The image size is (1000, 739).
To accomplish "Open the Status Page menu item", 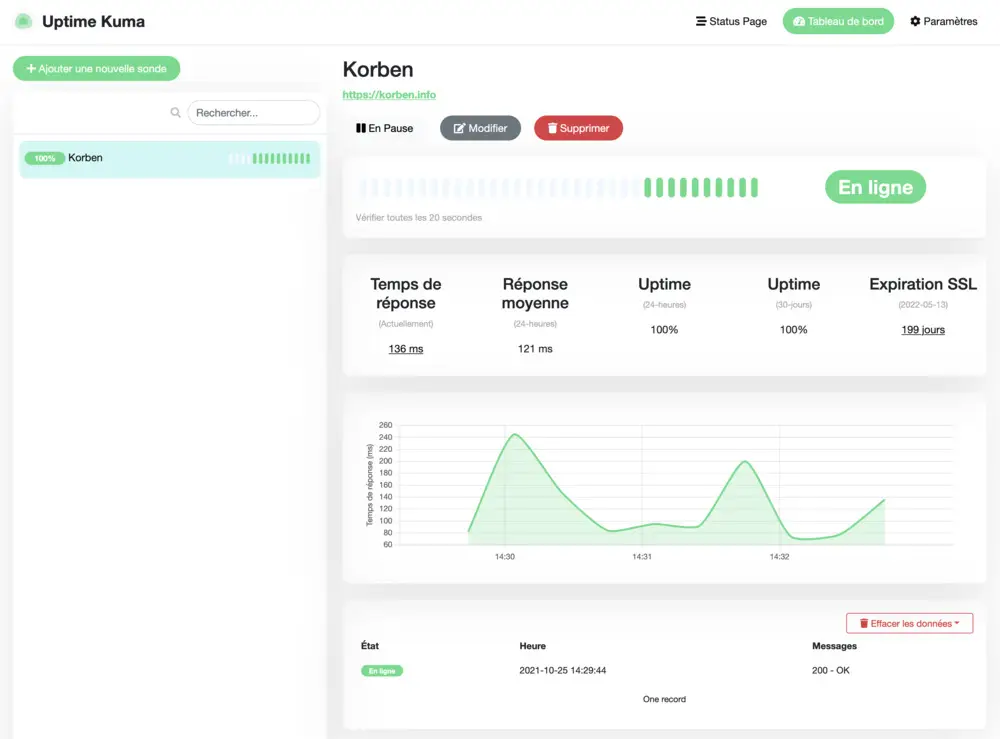I will click(731, 21).
